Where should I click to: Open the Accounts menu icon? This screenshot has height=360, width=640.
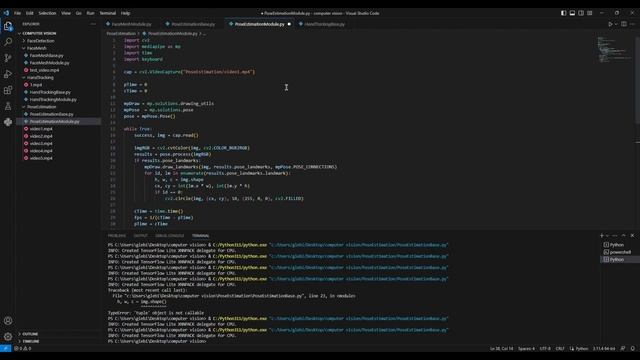click(8, 321)
